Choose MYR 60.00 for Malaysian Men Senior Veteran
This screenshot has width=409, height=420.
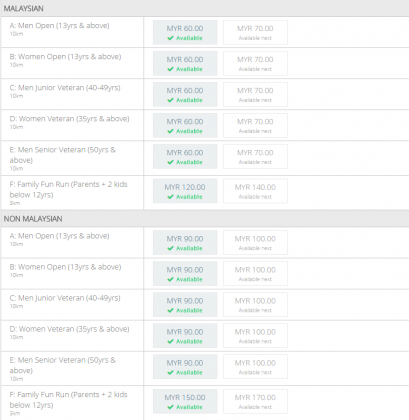coord(185,156)
